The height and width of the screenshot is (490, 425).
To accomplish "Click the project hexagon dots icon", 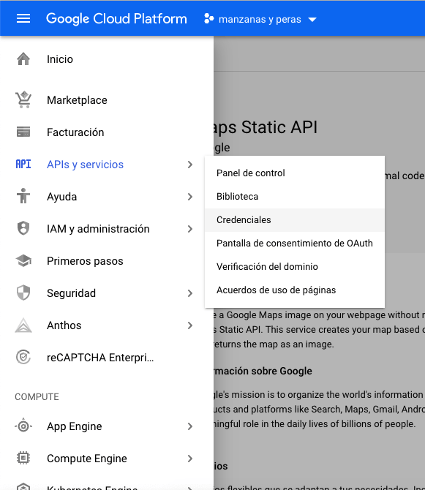I will coord(209,19).
